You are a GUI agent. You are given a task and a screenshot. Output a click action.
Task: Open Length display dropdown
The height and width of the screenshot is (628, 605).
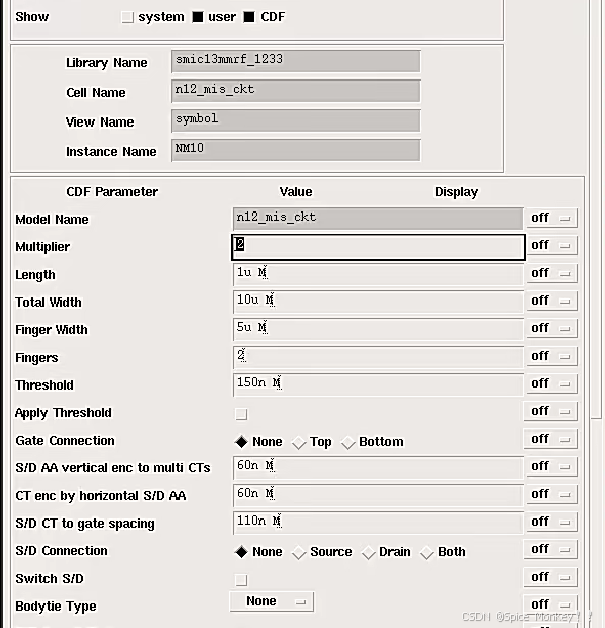pos(552,273)
